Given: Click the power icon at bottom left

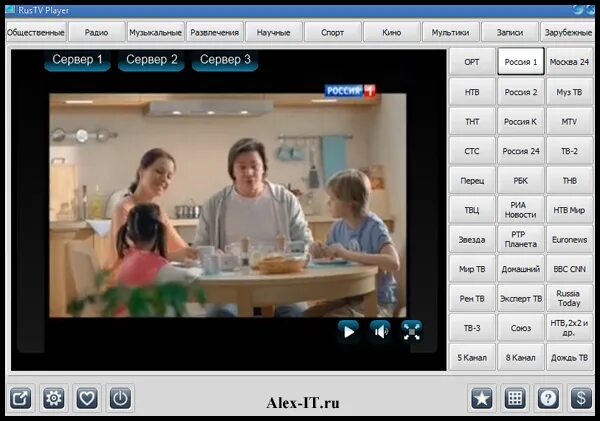Looking at the screenshot, I should tap(120, 398).
